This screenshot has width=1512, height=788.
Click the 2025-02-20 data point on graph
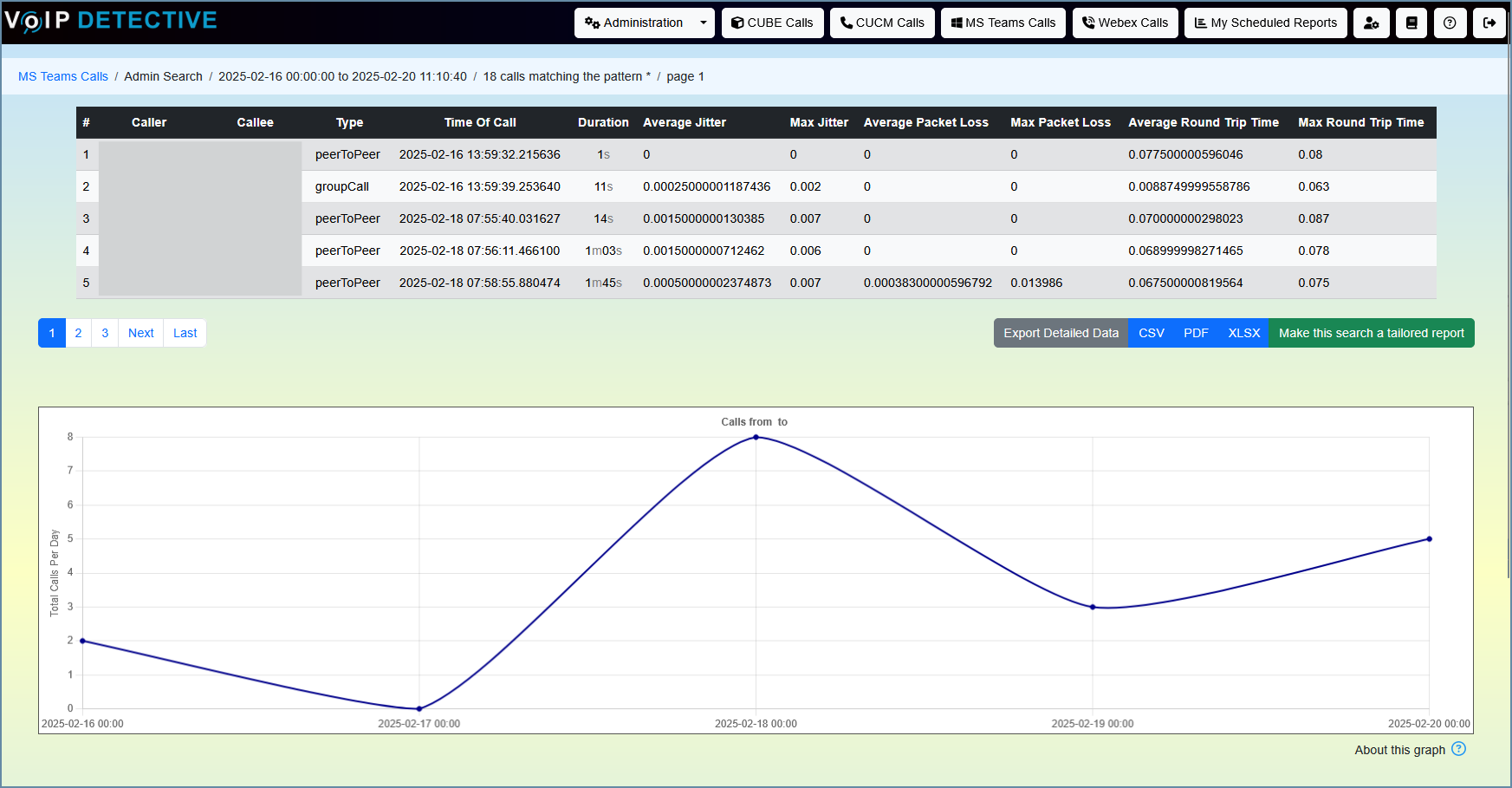[1430, 539]
